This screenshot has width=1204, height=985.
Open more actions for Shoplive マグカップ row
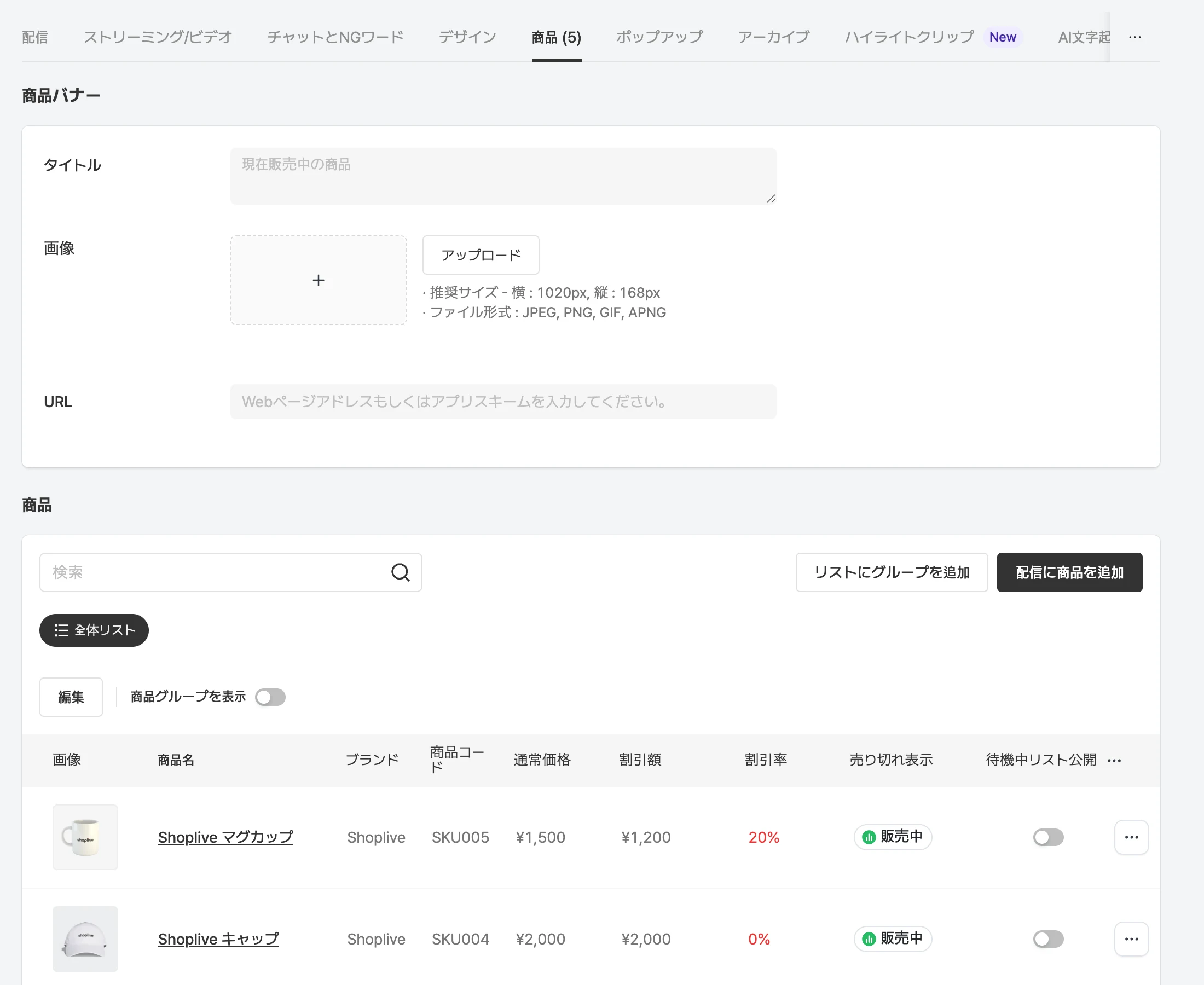[1131, 837]
